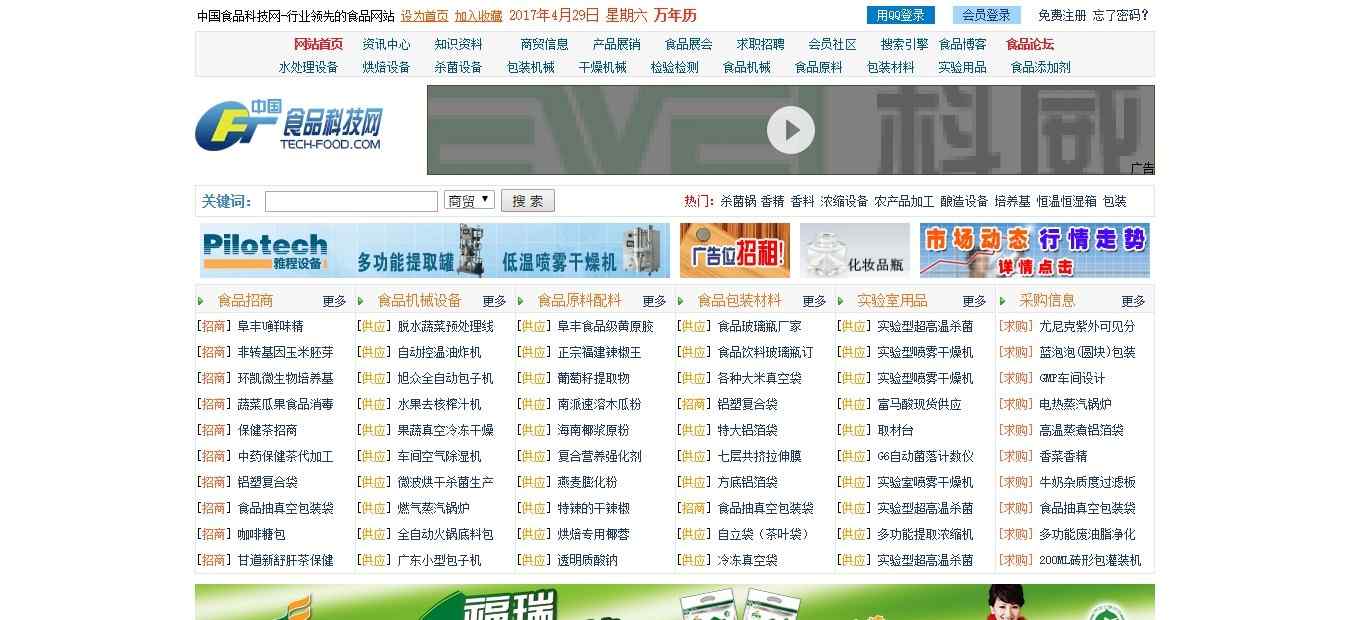Click the green arrow beside 食品招商 header
The image size is (1349, 620).
(199, 298)
